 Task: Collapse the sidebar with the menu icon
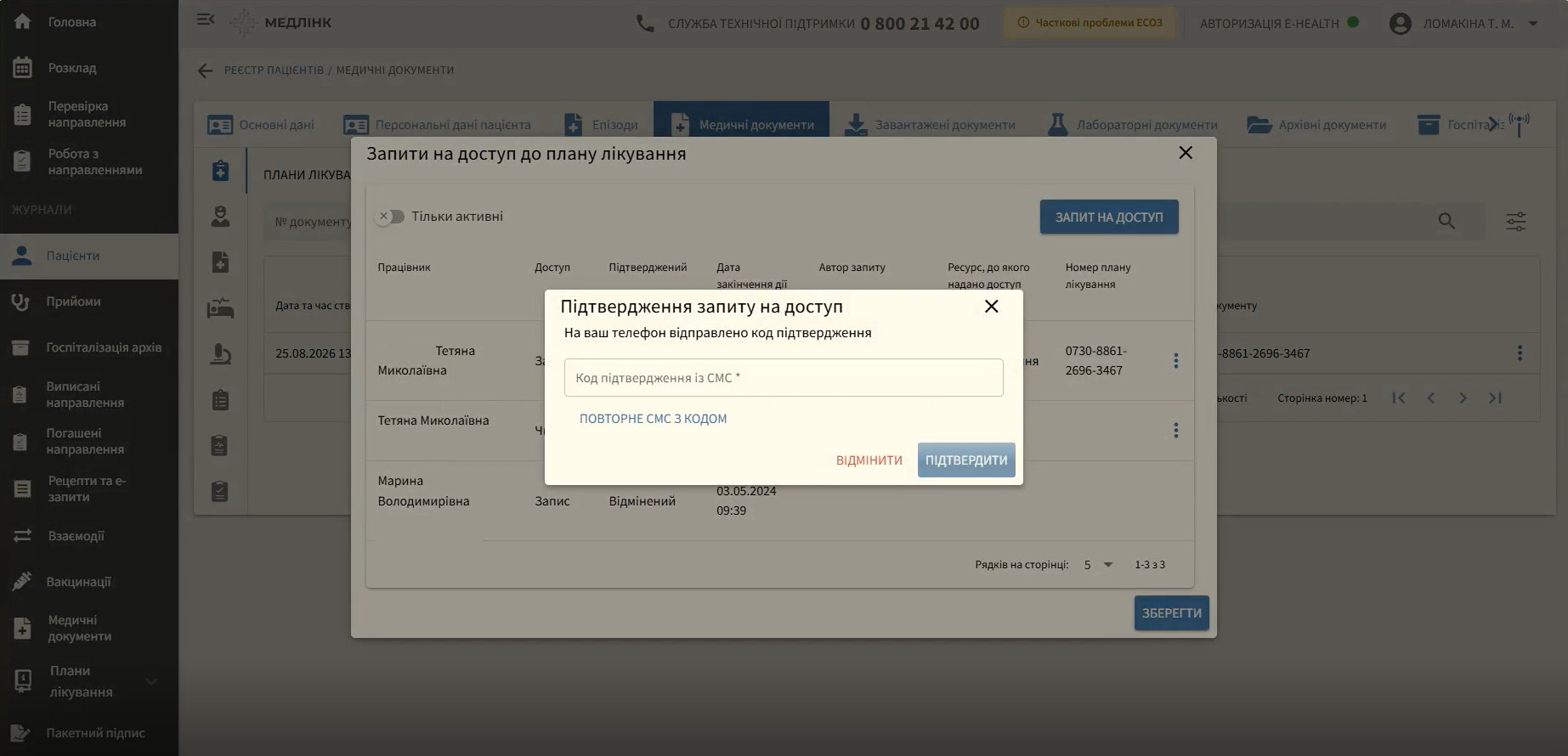pos(206,20)
